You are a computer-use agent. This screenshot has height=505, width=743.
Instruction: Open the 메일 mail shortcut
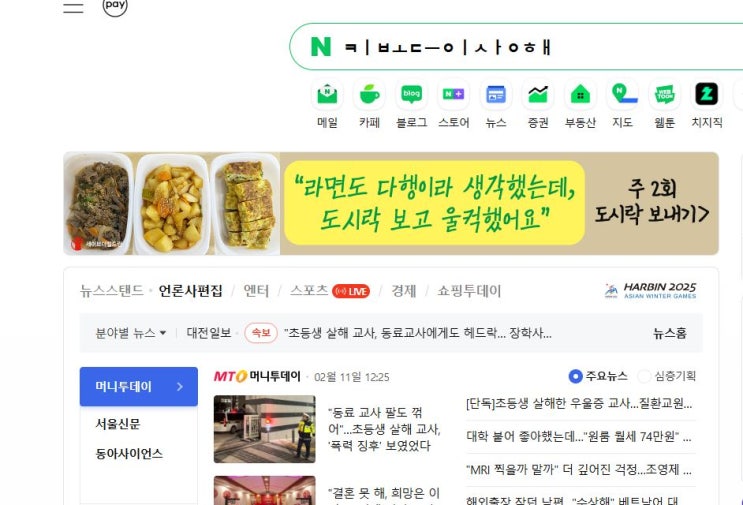pos(327,104)
